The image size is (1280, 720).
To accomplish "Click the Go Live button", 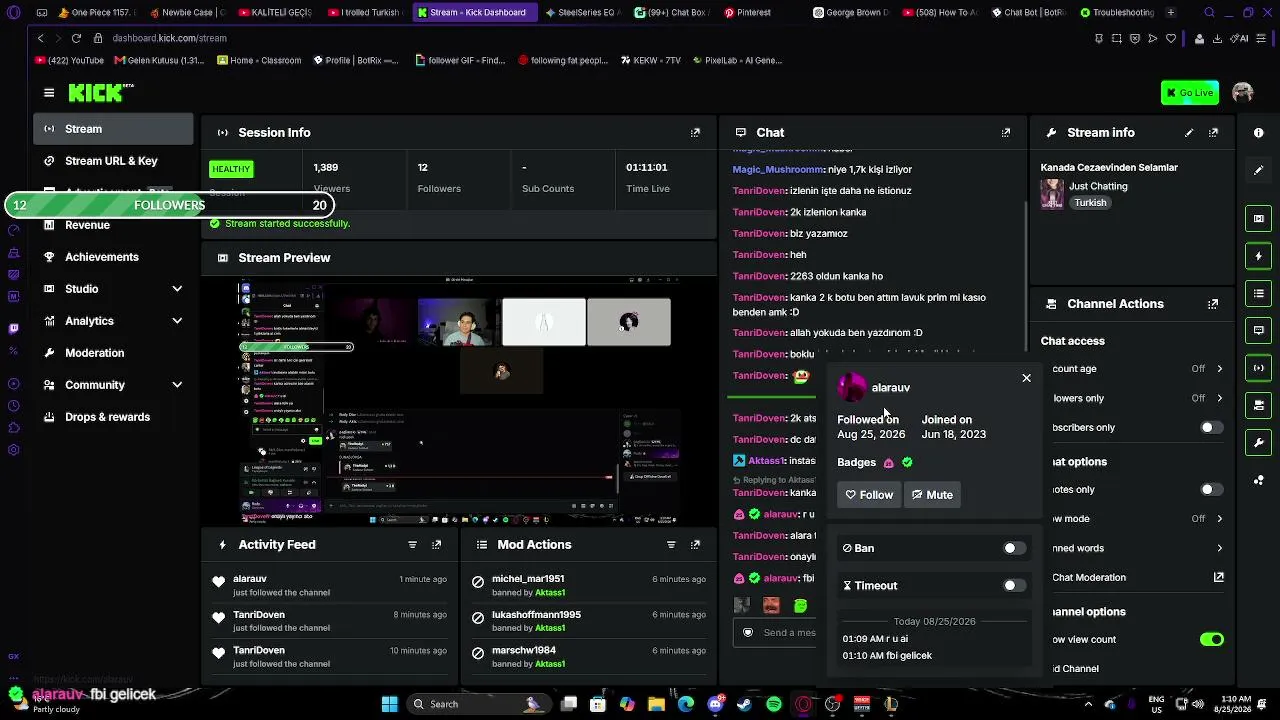I will tap(1190, 93).
